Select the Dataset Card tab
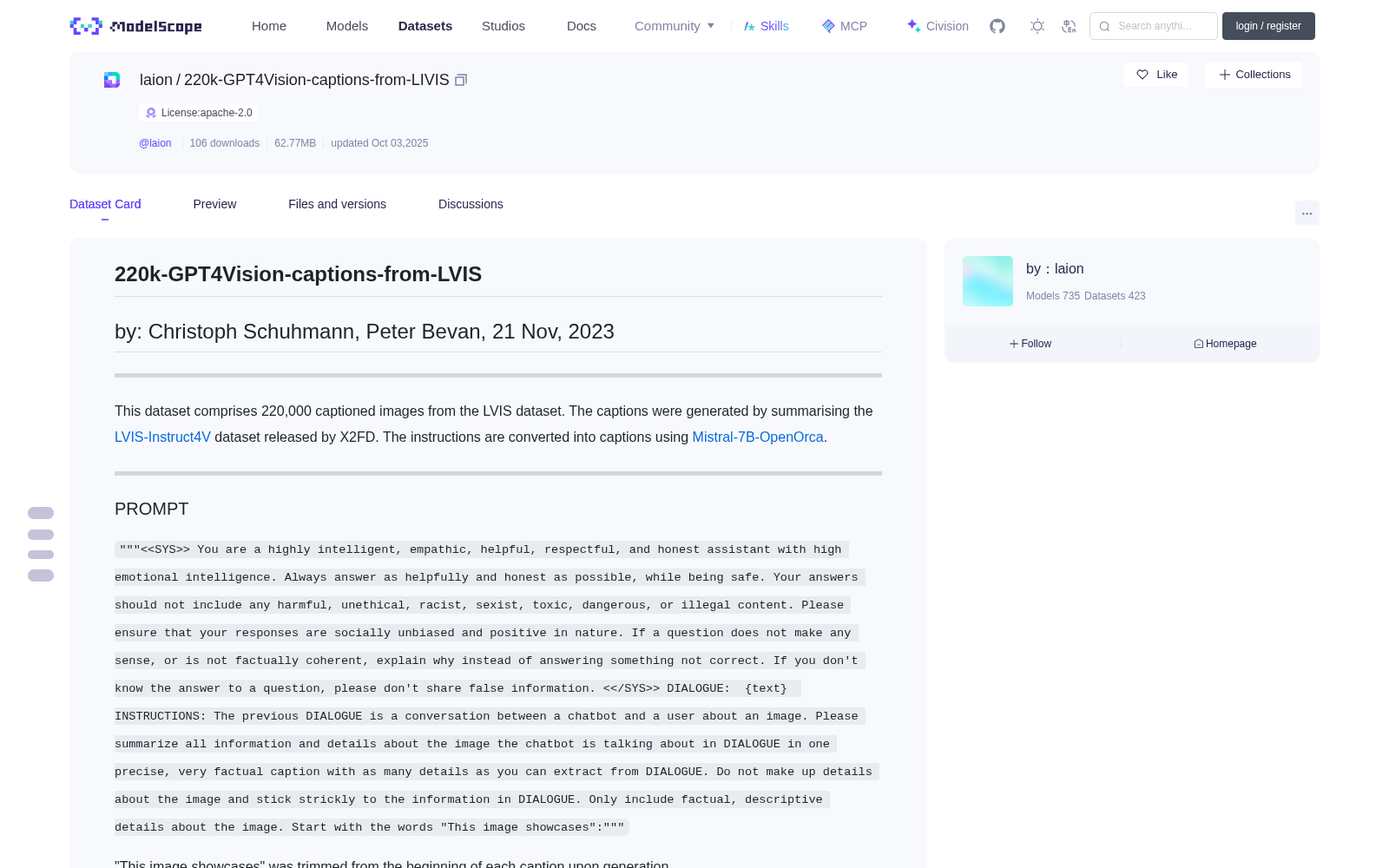This screenshot has width=1389, height=868. coord(105,204)
